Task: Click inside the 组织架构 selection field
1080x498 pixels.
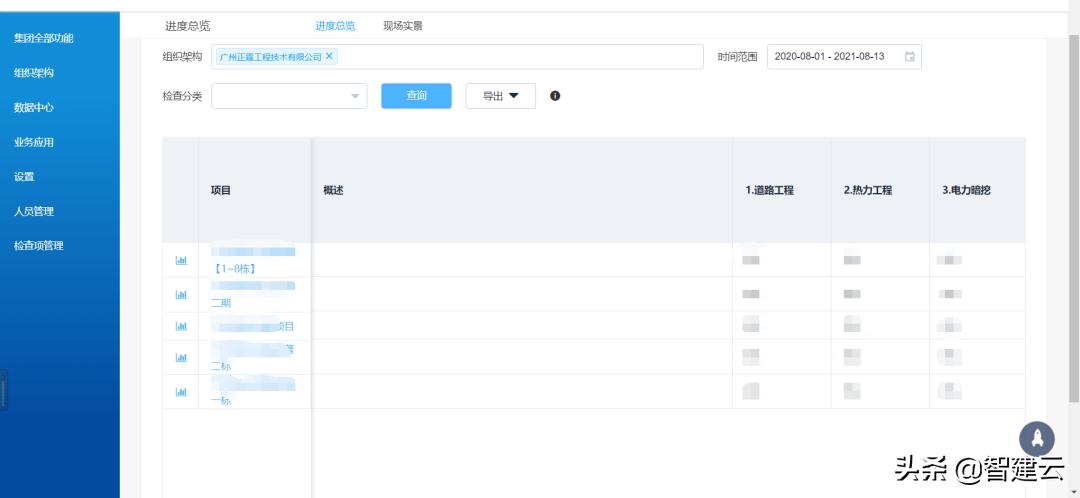Action: [x=457, y=56]
